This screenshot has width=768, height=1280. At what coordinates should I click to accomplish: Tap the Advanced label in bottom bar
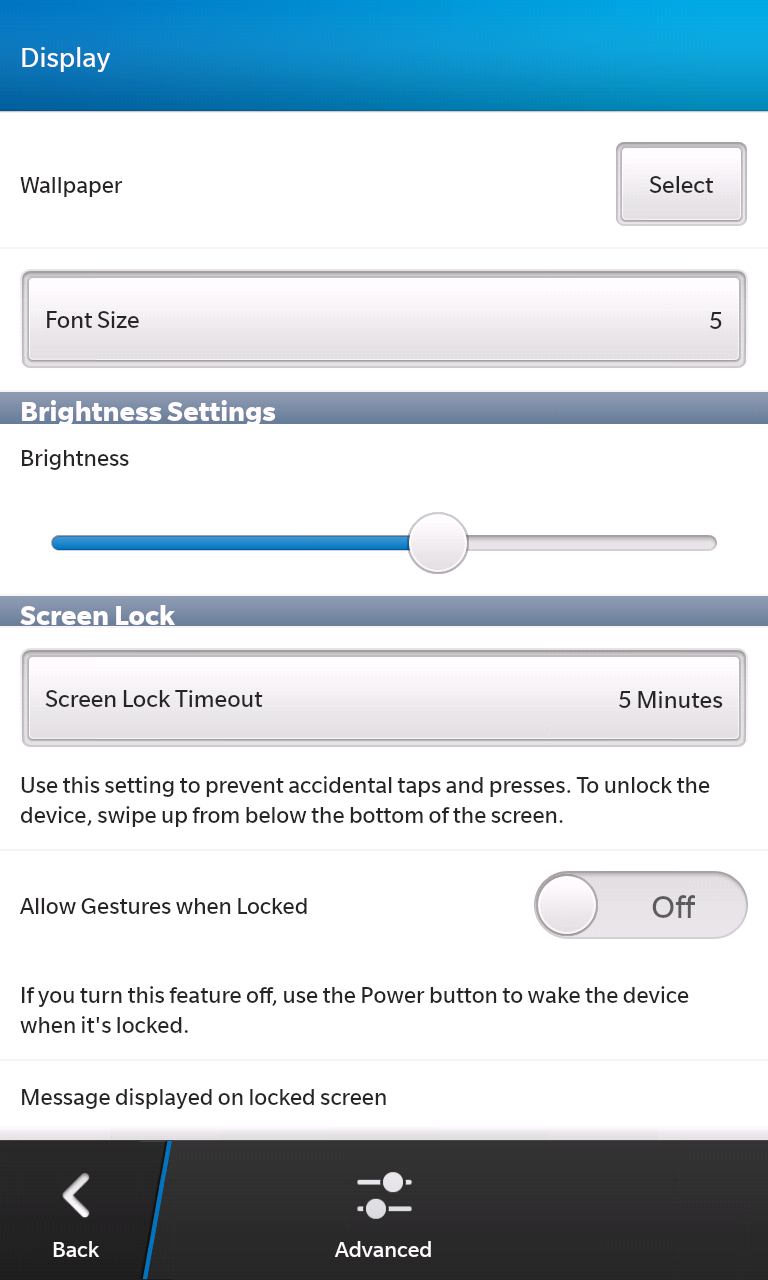383,1249
